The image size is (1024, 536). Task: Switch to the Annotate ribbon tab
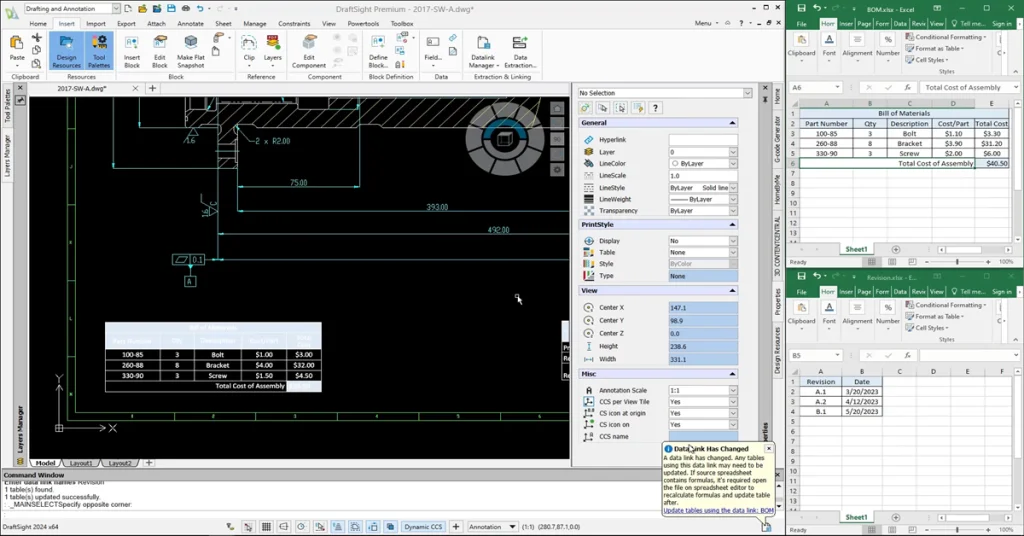click(x=190, y=23)
